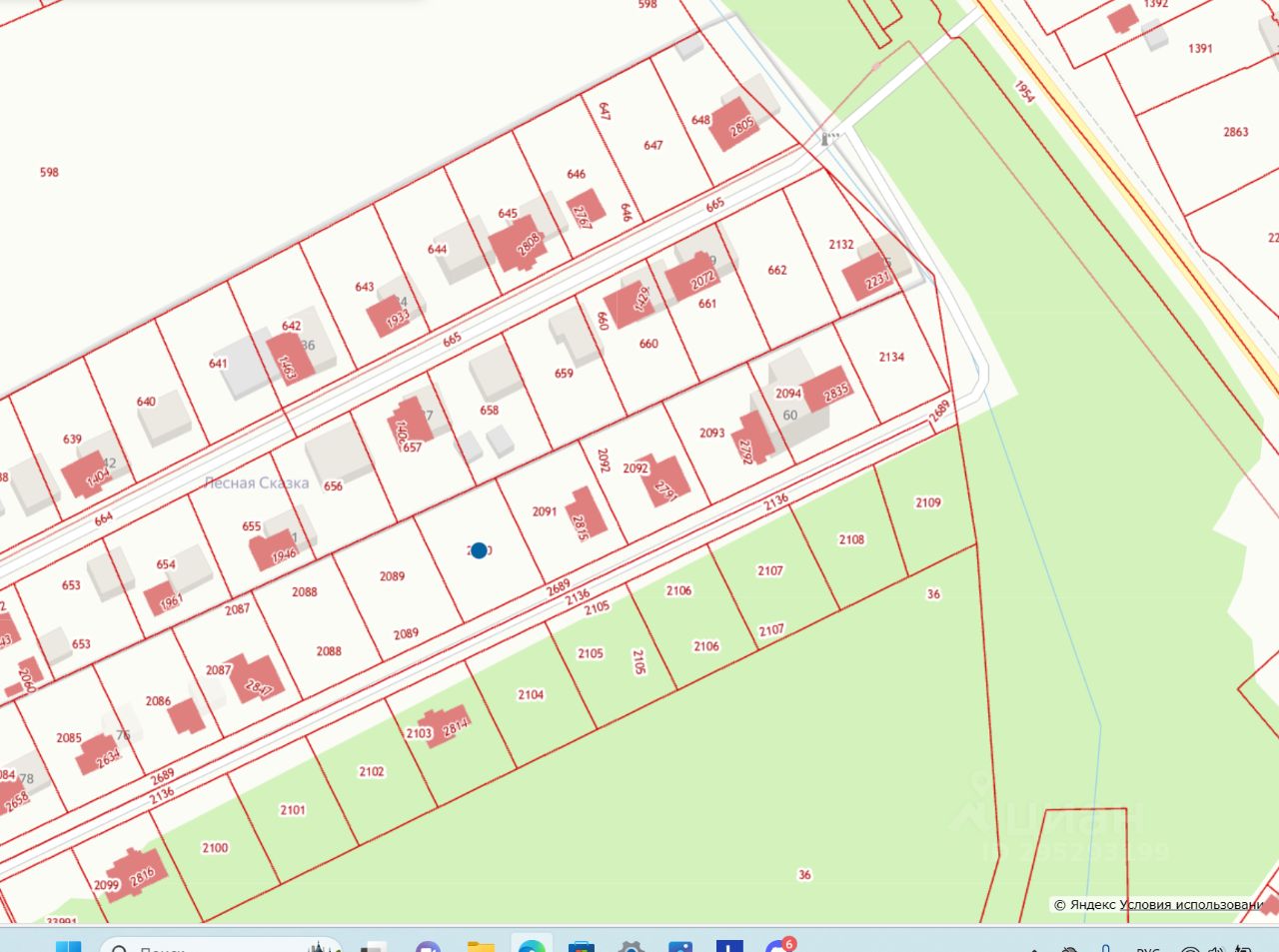
Task: Click the Лесная Сказка place label
Action: [x=257, y=482]
